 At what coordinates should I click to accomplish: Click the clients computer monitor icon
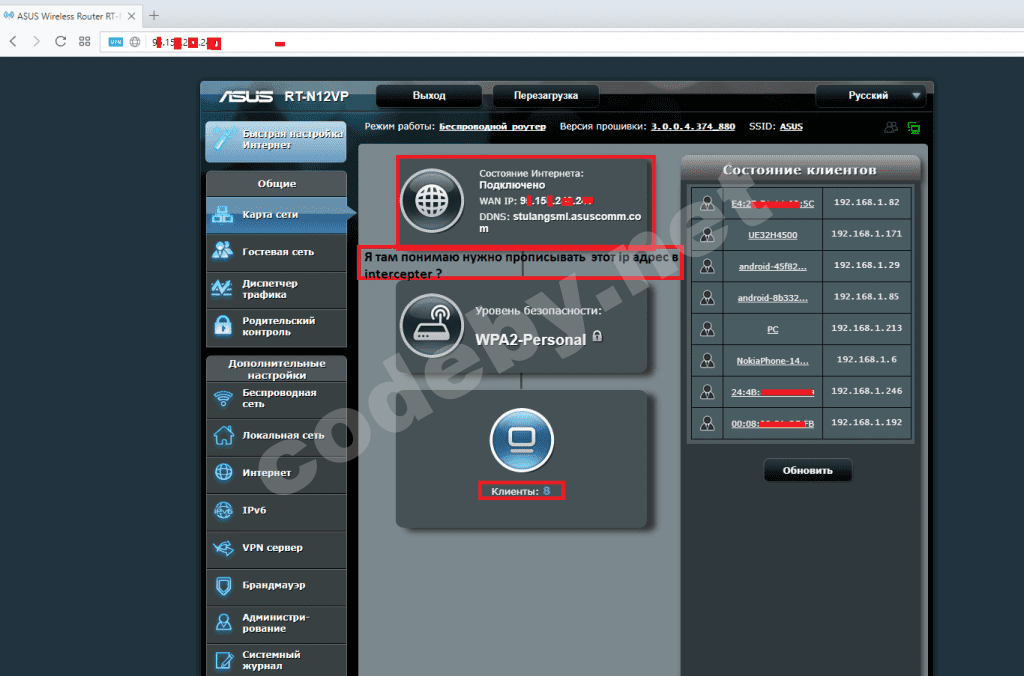[x=521, y=440]
